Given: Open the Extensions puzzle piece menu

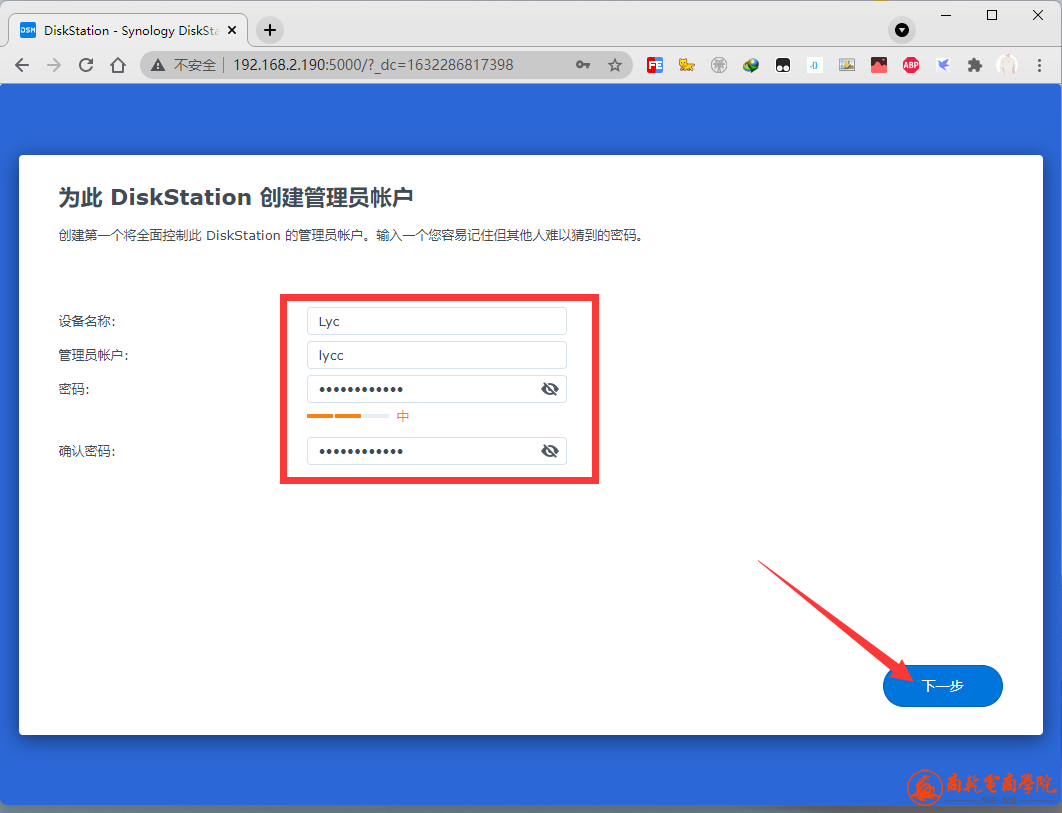Looking at the screenshot, I should [x=975, y=65].
